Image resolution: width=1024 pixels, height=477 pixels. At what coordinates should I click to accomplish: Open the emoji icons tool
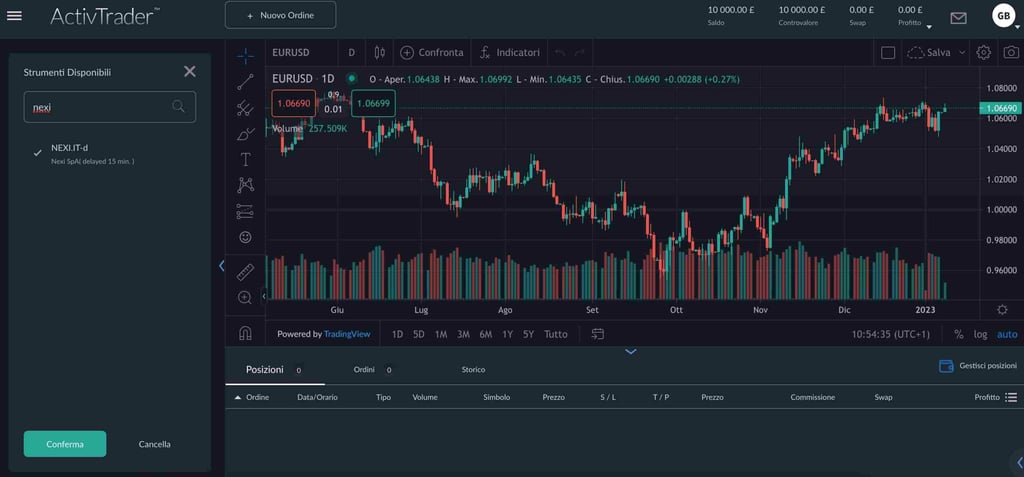(245, 237)
